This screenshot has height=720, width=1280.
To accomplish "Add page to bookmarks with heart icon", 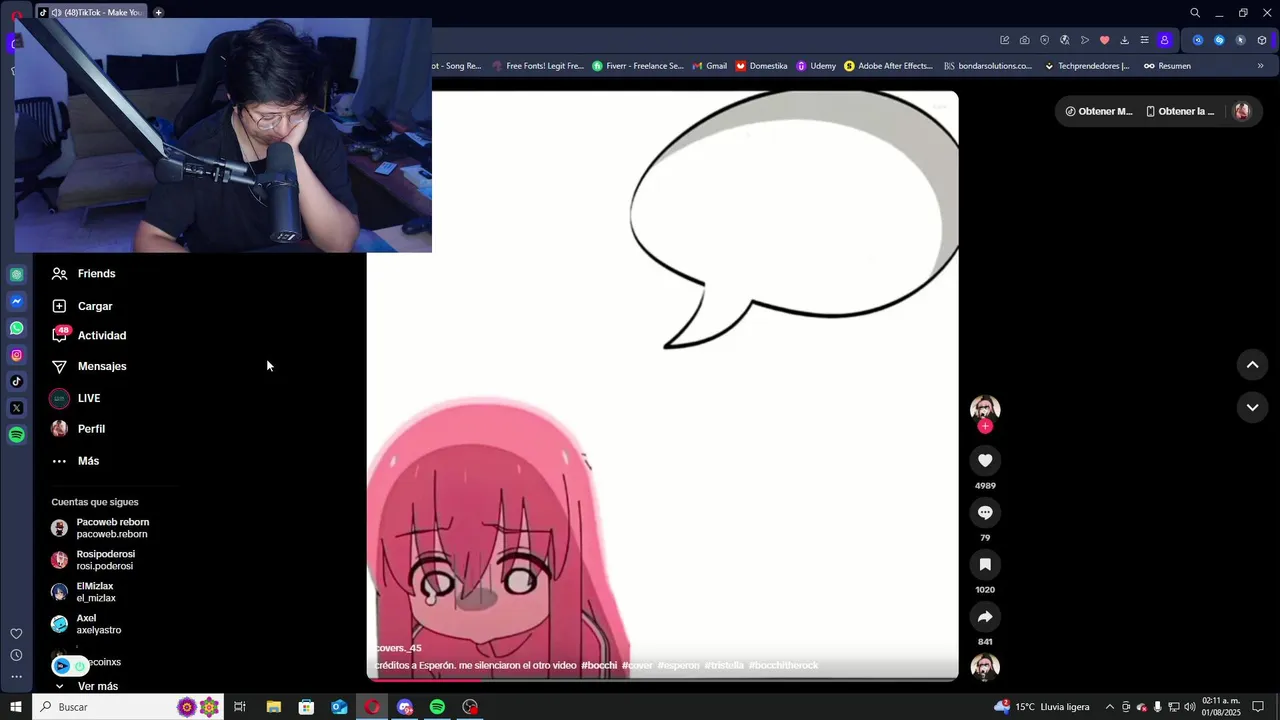I will click(1104, 40).
